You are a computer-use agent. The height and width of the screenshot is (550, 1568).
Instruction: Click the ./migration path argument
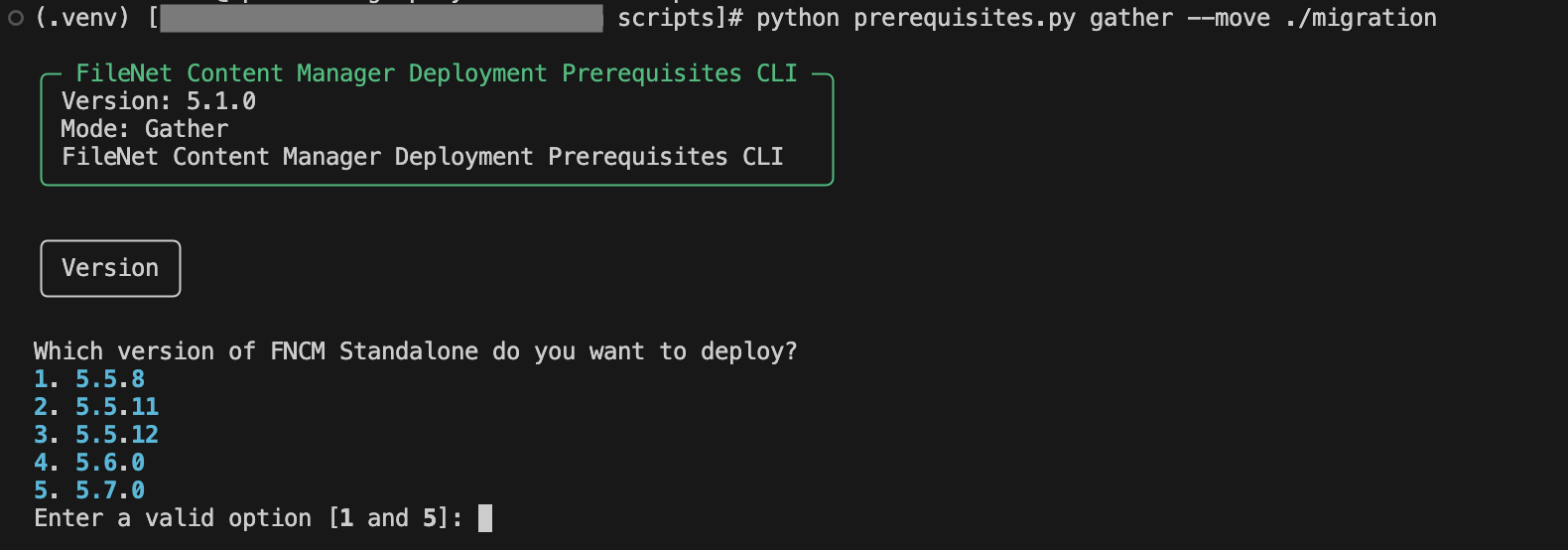1361,18
